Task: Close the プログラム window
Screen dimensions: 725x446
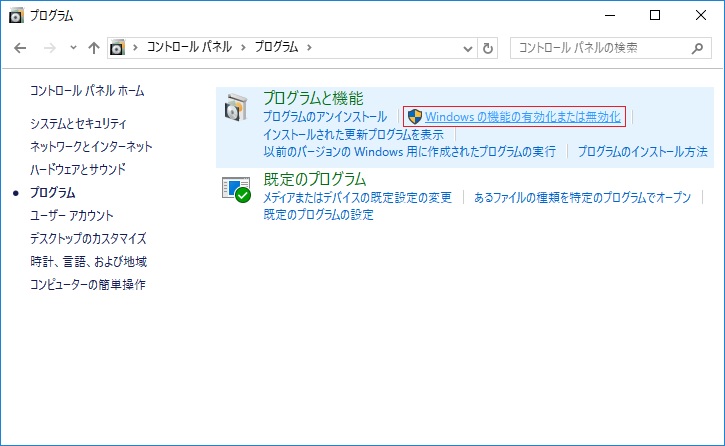Action: point(700,15)
